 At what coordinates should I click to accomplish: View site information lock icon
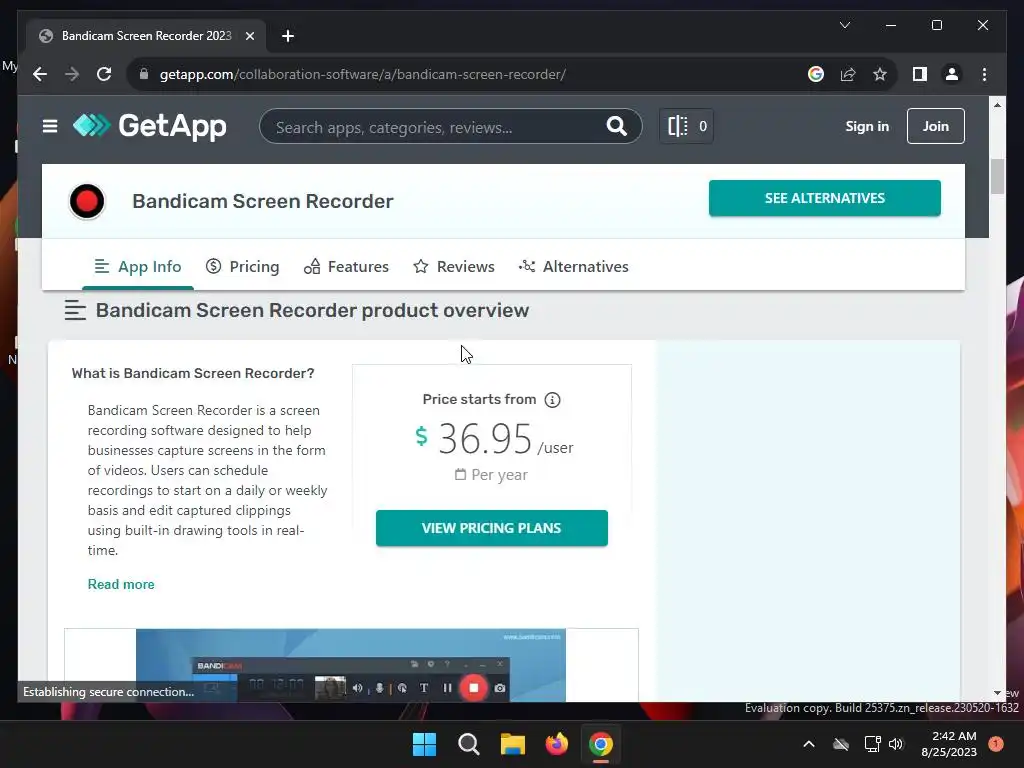pyautogui.click(x=144, y=74)
